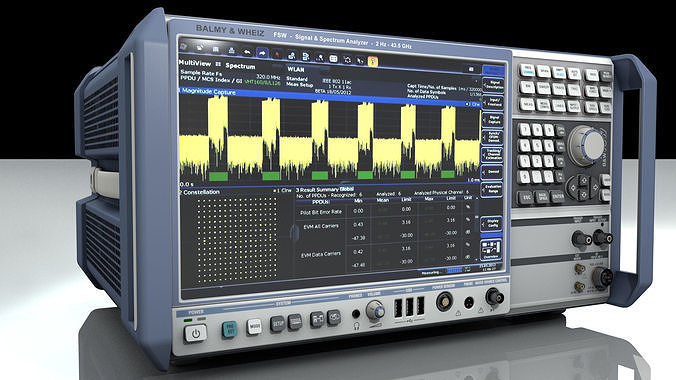Image resolution: width=676 pixels, height=380 pixels.
Task: Click the SETUP key on front panel
Action: point(277,323)
